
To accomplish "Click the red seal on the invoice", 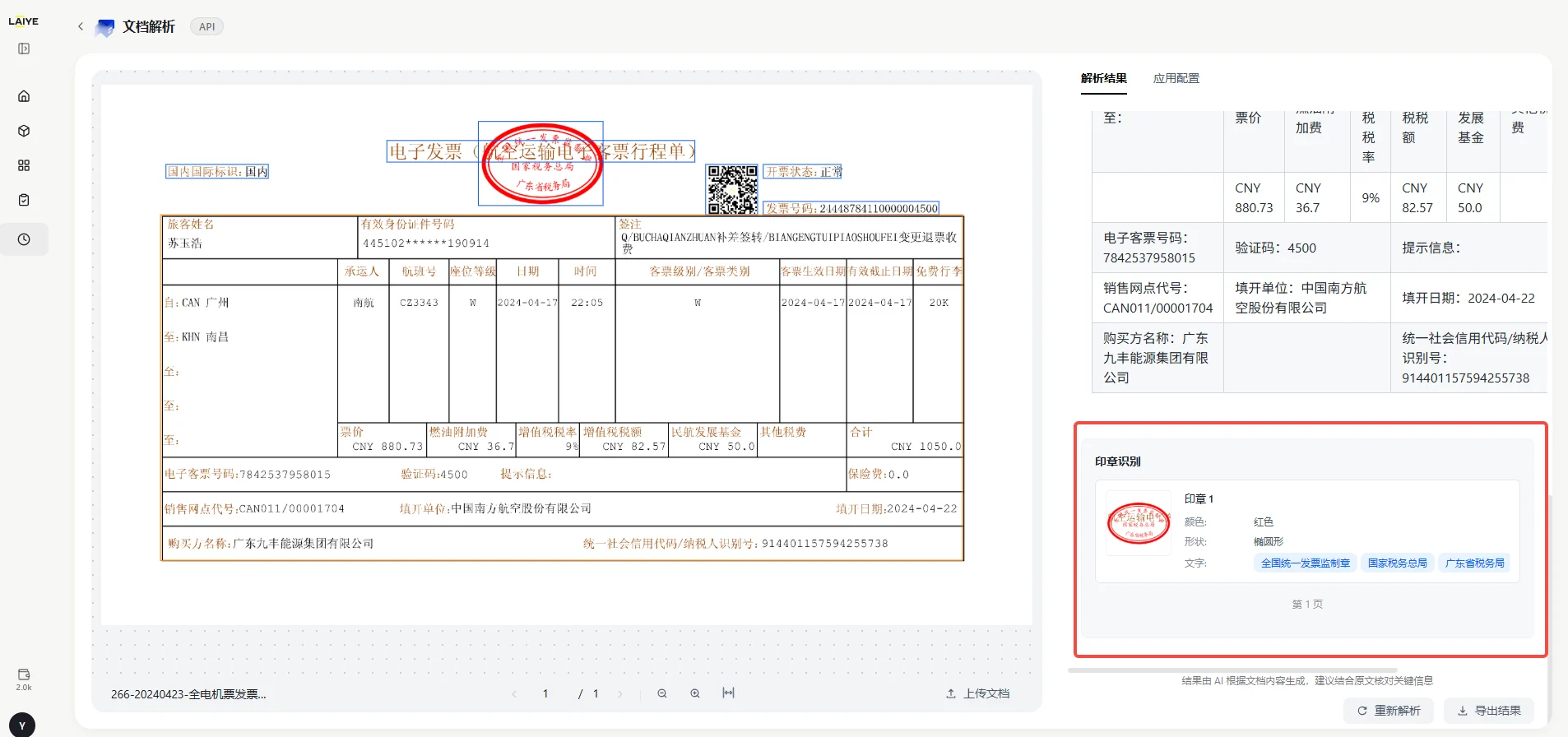I will coord(541,164).
